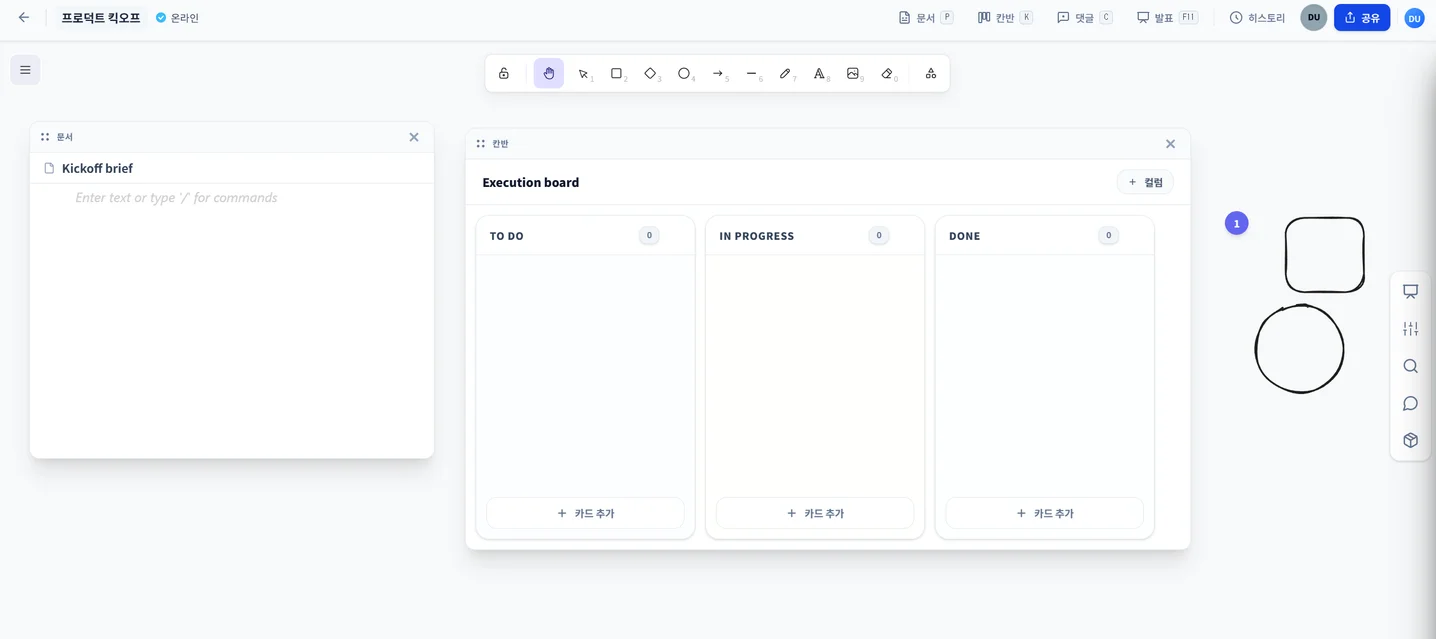Open the extra shapes tools icon
The width and height of the screenshot is (1436, 639).
(931, 73)
